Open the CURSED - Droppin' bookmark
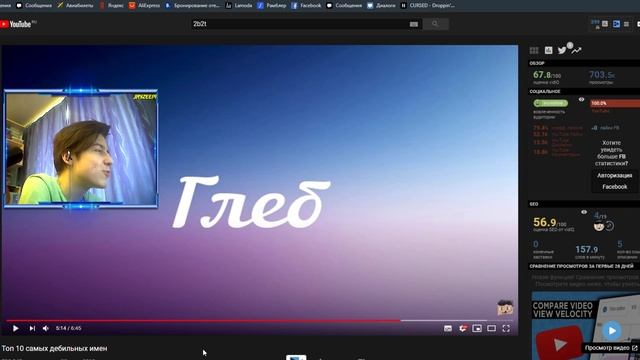The image size is (640, 360). click(428, 5)
